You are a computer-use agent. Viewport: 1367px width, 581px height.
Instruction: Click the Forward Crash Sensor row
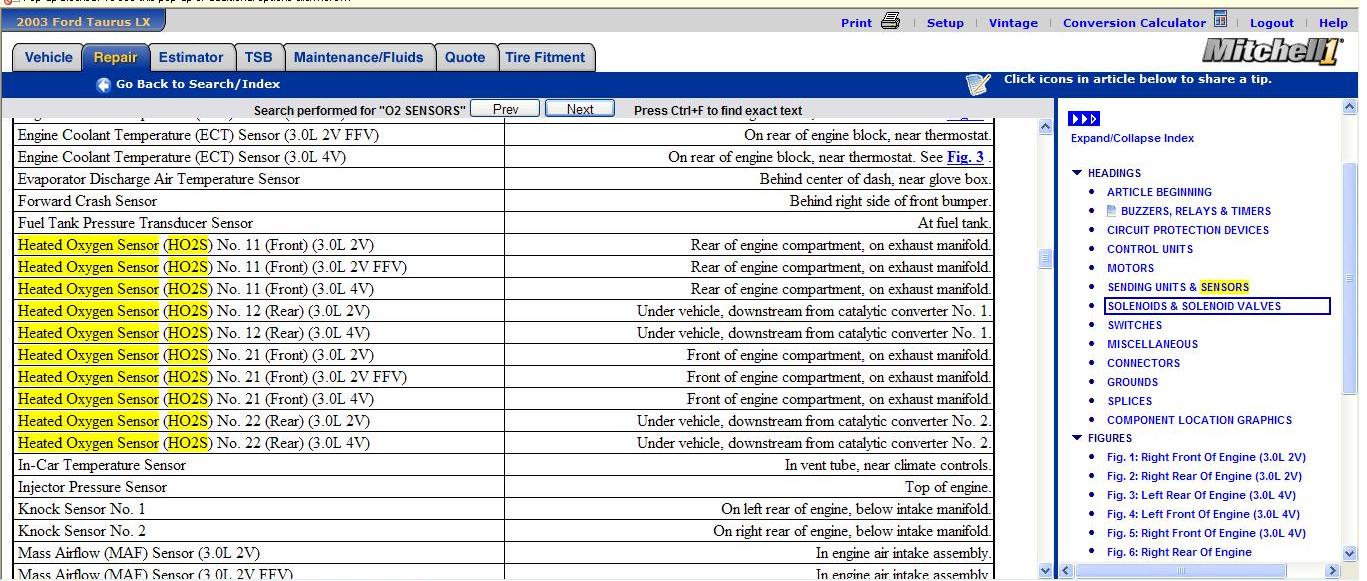[504, 201]
